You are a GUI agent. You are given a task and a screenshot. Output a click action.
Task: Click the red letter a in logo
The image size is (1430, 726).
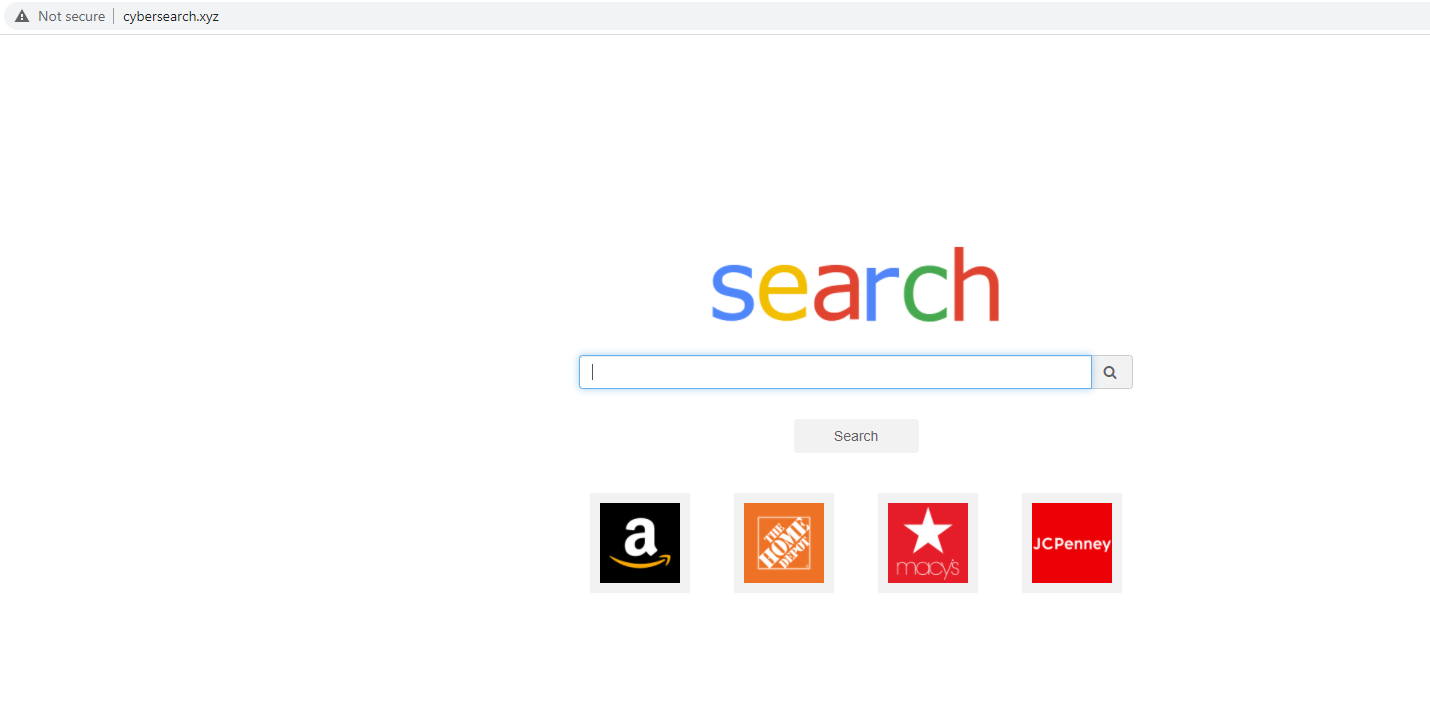(836, 293)
